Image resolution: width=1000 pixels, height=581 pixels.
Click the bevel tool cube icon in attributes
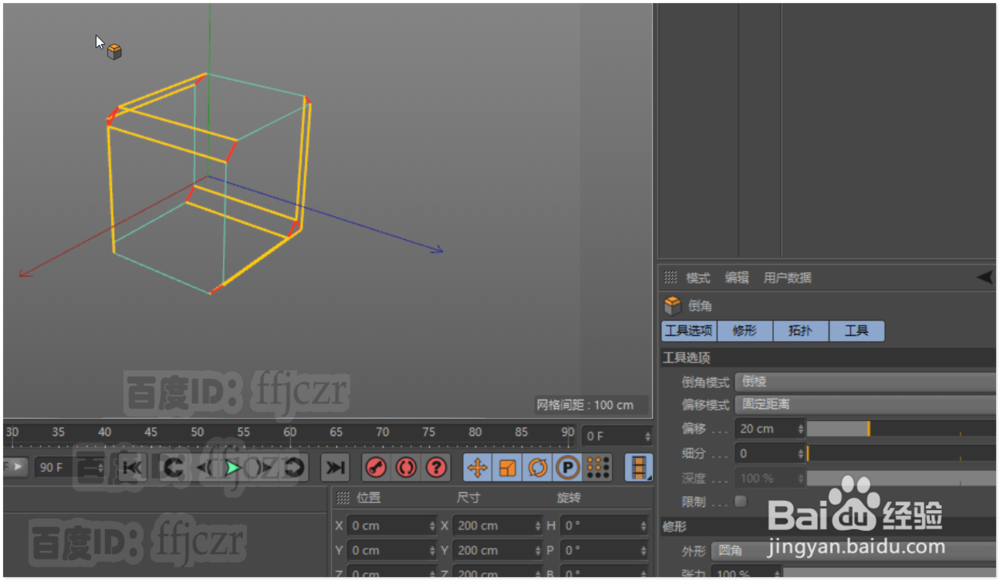coord(673,305)
